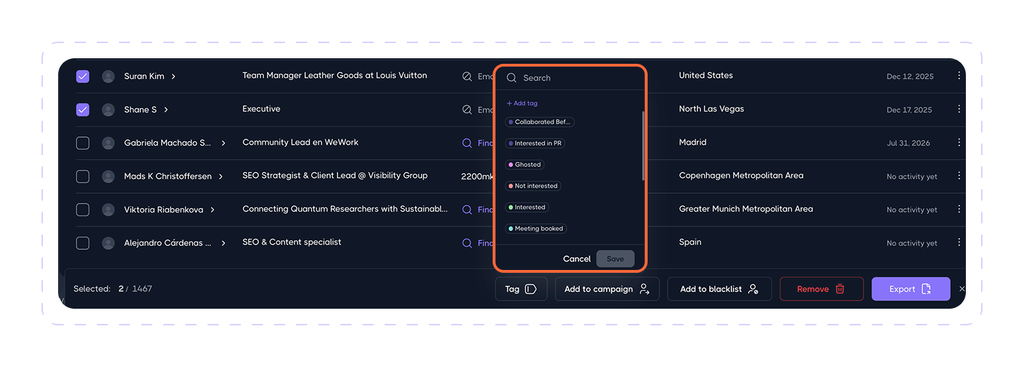The image size is (1024, 367).
Task: Click Community Lead en WeWork text
Action: click(300, 142)
